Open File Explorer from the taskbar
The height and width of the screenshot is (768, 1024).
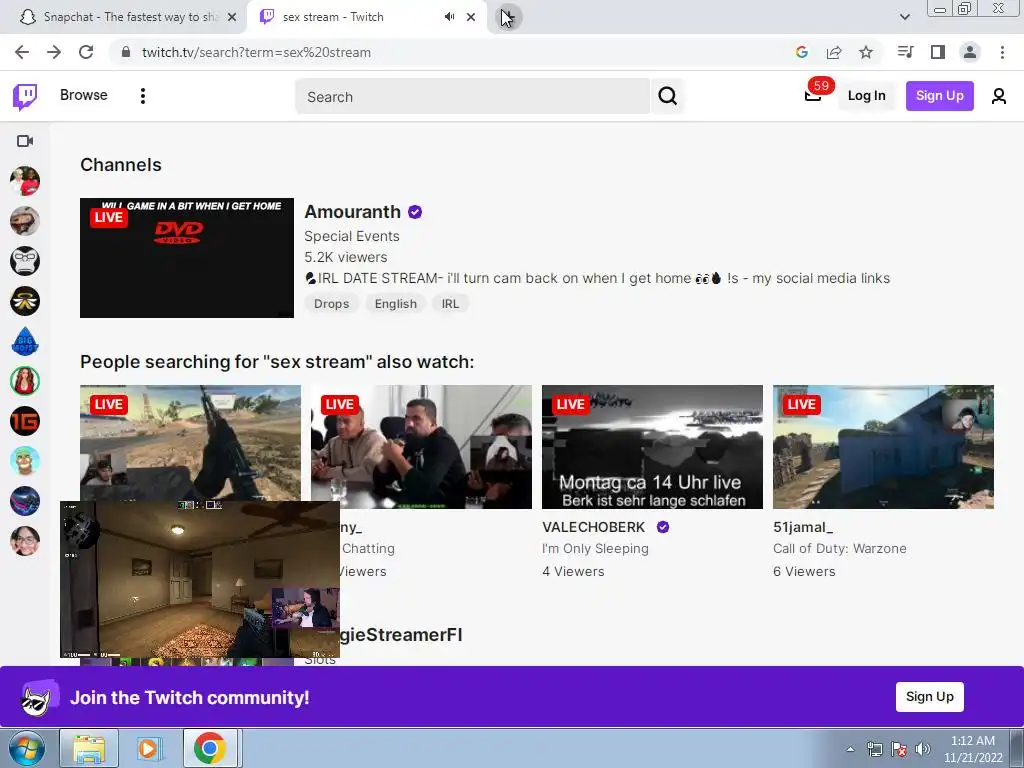pos(89,748)
